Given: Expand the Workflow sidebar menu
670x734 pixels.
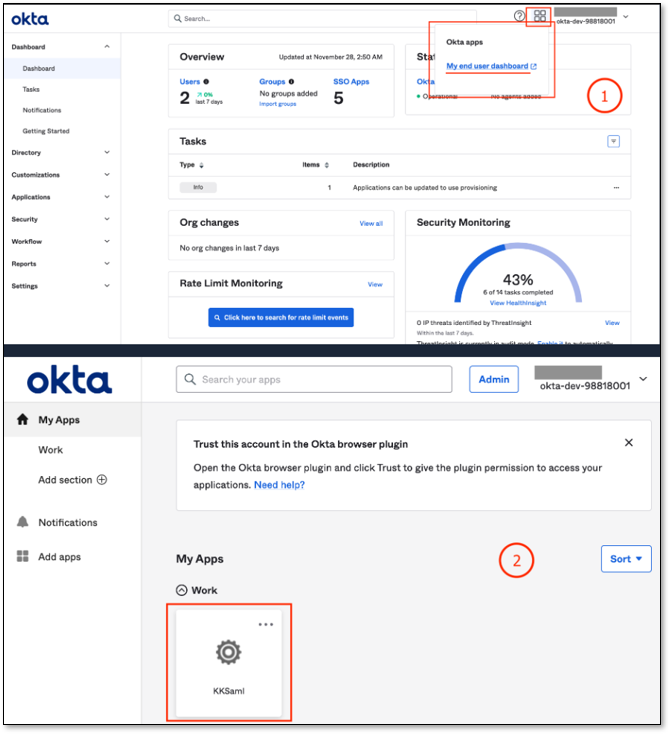Looking at the screenshot, I should click(x=107, y=241).
